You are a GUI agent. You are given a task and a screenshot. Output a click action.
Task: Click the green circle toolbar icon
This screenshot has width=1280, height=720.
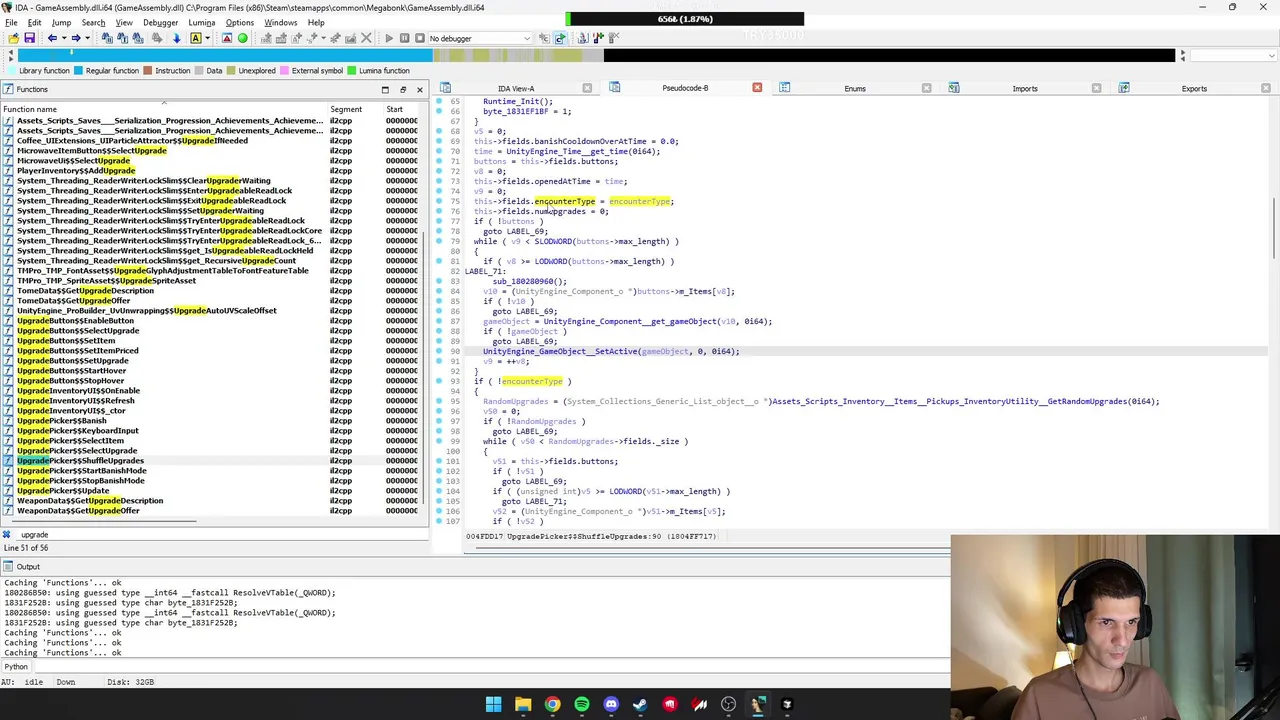[243, 38]
